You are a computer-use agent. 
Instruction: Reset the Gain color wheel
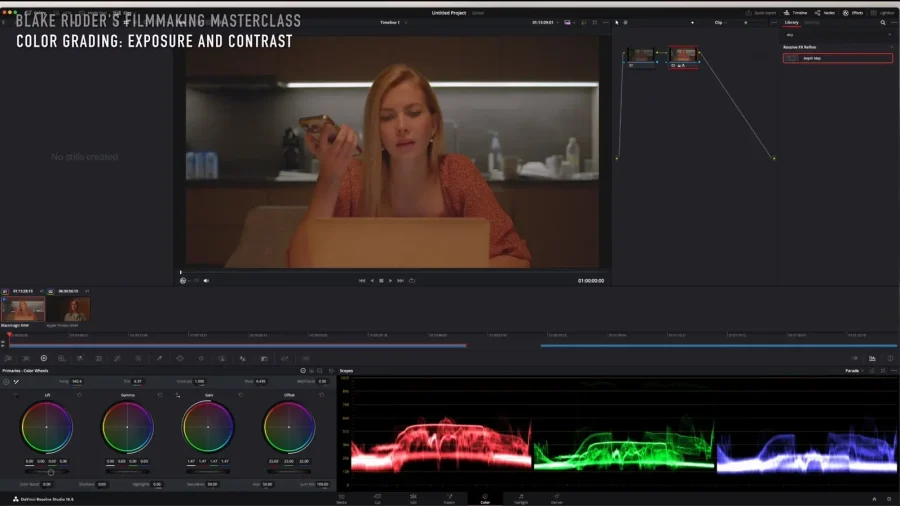point(240,395)
